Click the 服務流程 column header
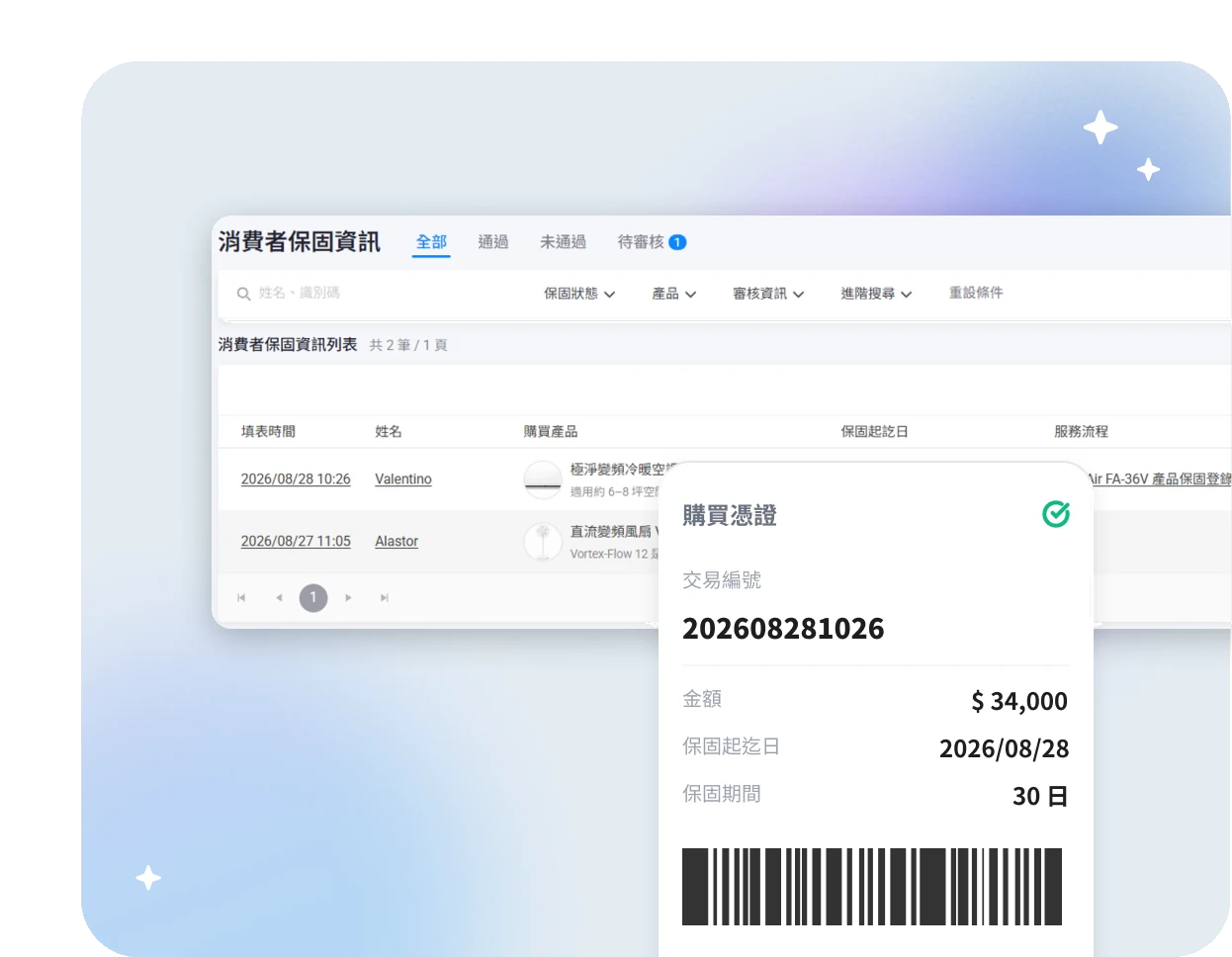The height and width of the screenshot is (957, 1232). pyautogui.click(x=1081, y=432)
